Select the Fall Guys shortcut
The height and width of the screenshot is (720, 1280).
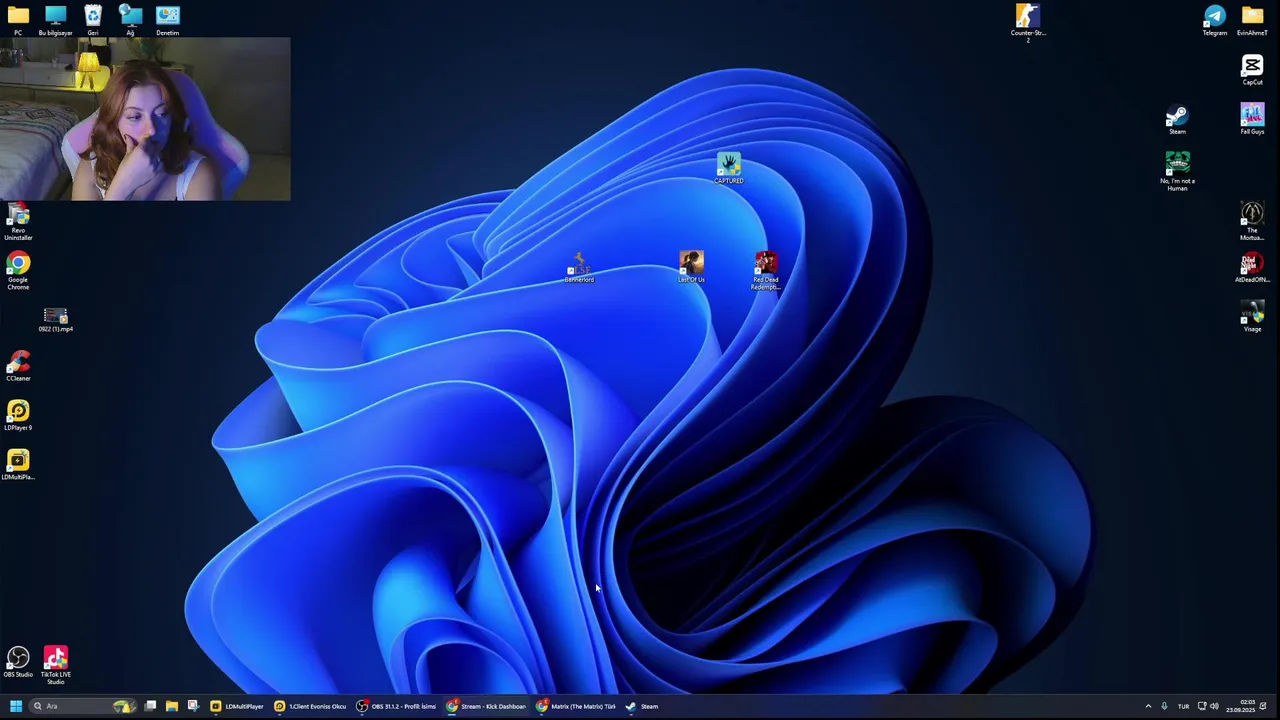(1252, 119)
